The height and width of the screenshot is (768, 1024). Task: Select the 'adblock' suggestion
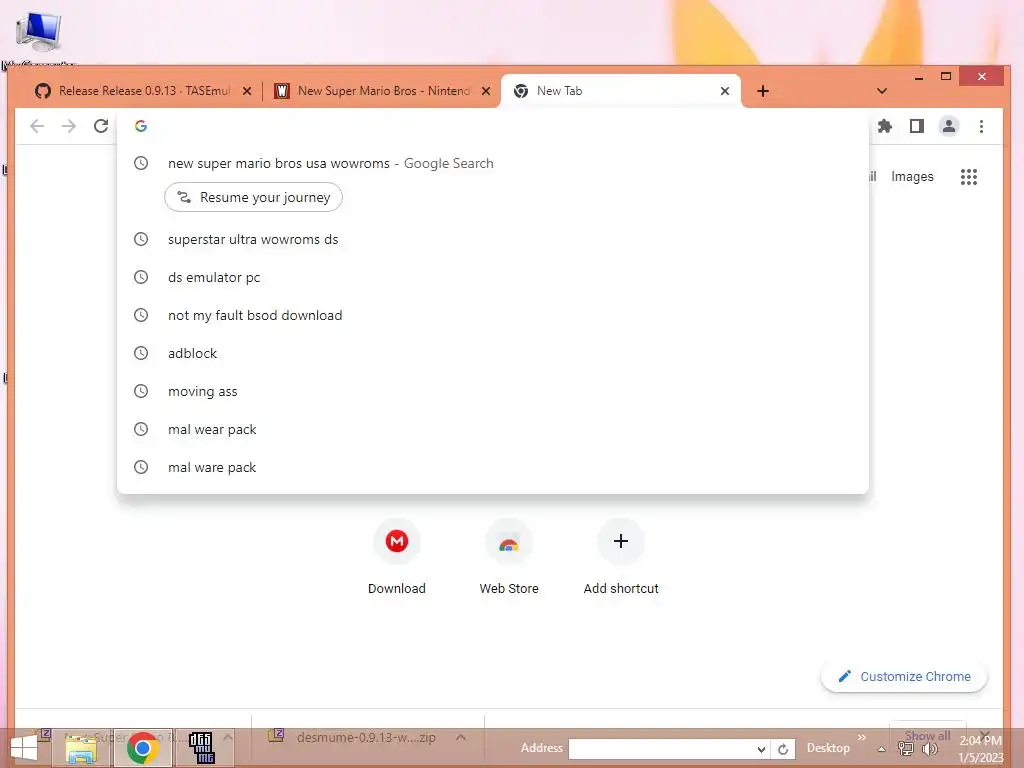492,353
